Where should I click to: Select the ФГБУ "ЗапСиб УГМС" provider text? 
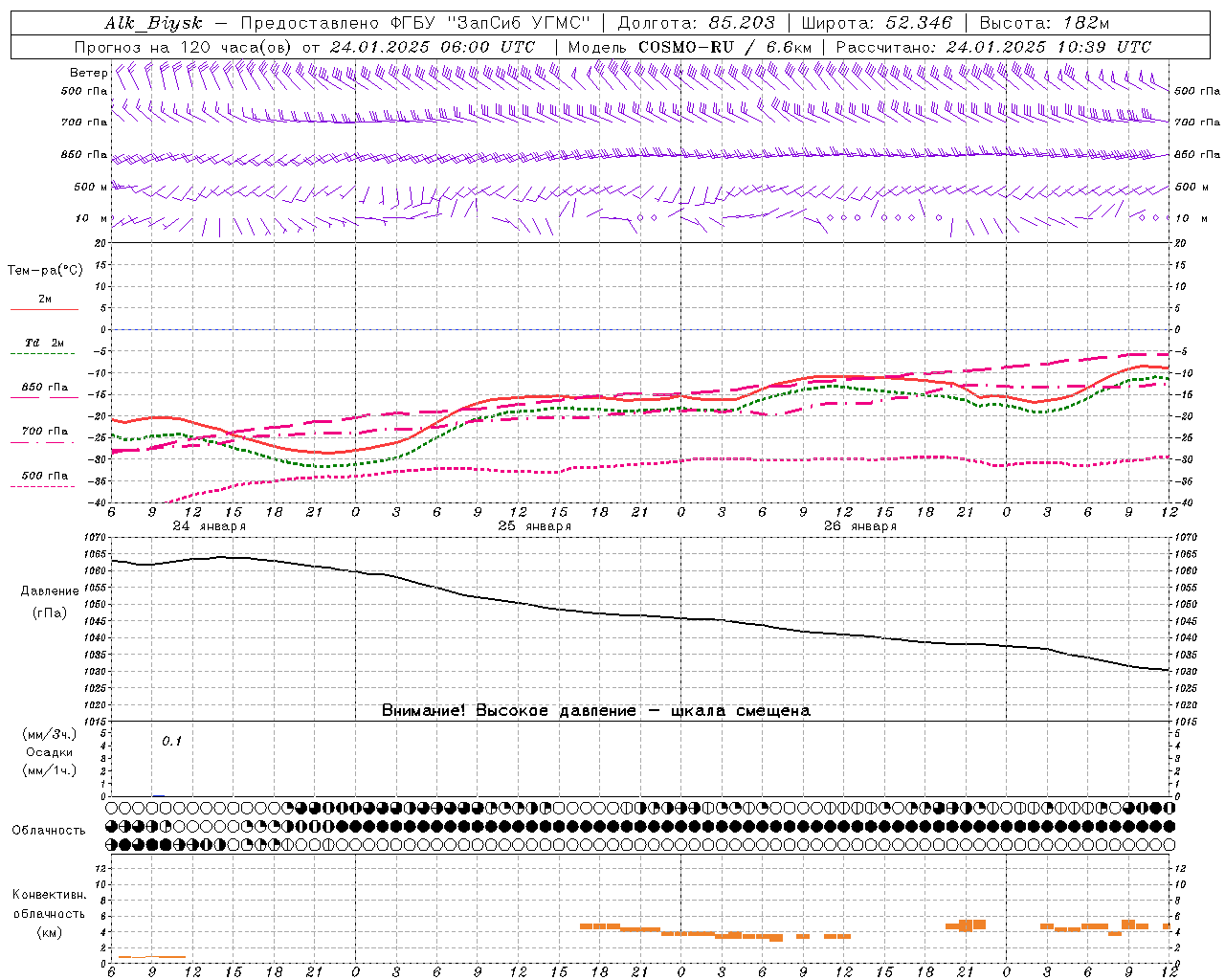(489, 23)
